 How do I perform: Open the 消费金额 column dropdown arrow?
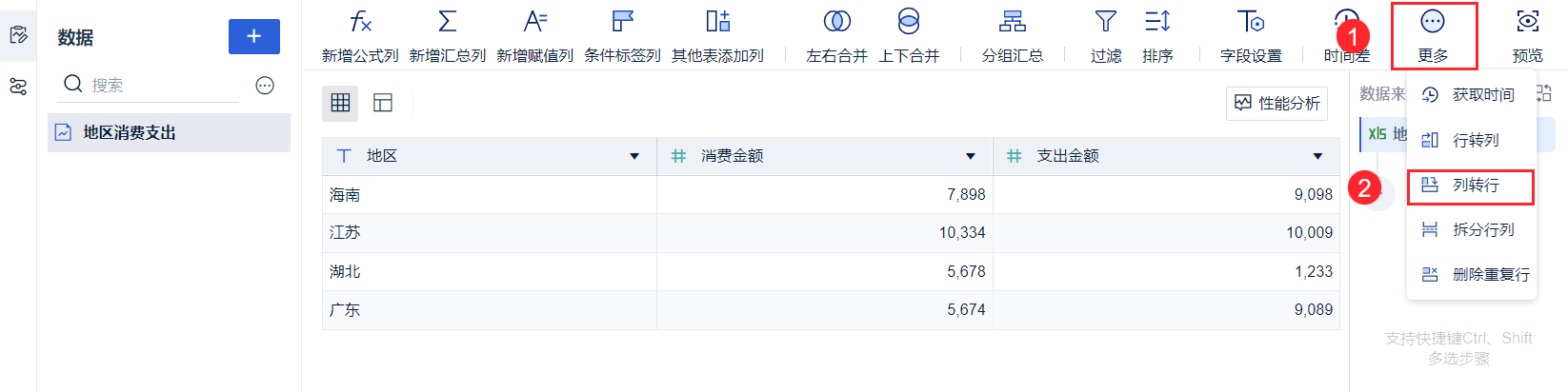click(971, 156)
